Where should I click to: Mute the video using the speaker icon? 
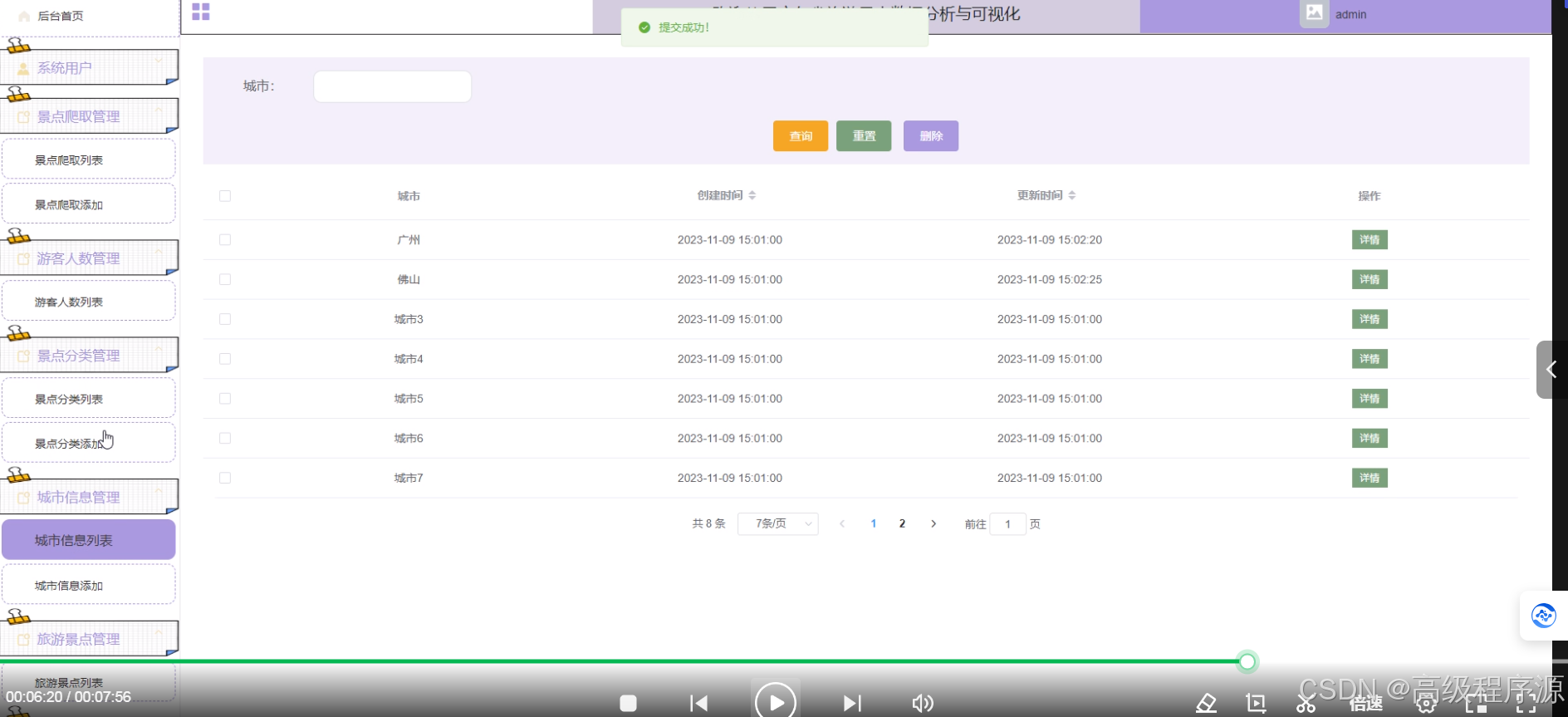[x=923, y=704]
